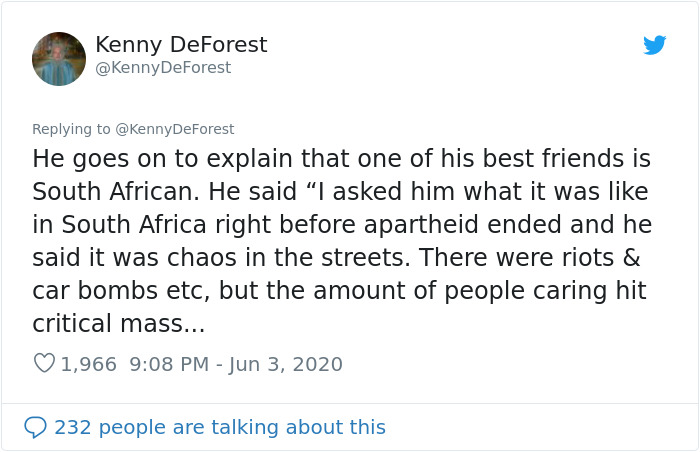Click 'South African' at the second line's start
The width and height of the screenshot is (700, 452).
106,190
